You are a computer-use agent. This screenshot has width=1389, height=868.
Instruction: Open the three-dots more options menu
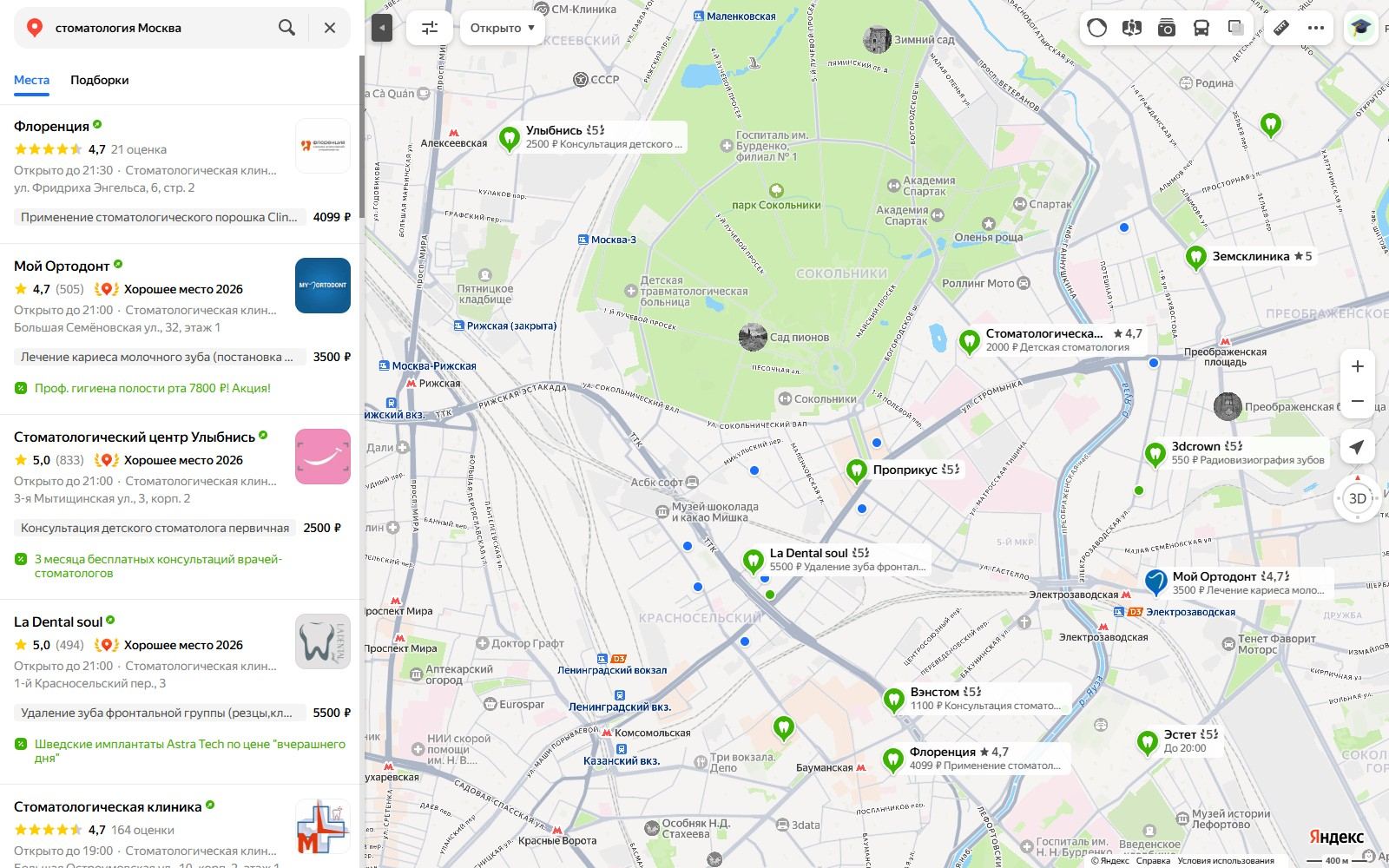coord(1316,28)
